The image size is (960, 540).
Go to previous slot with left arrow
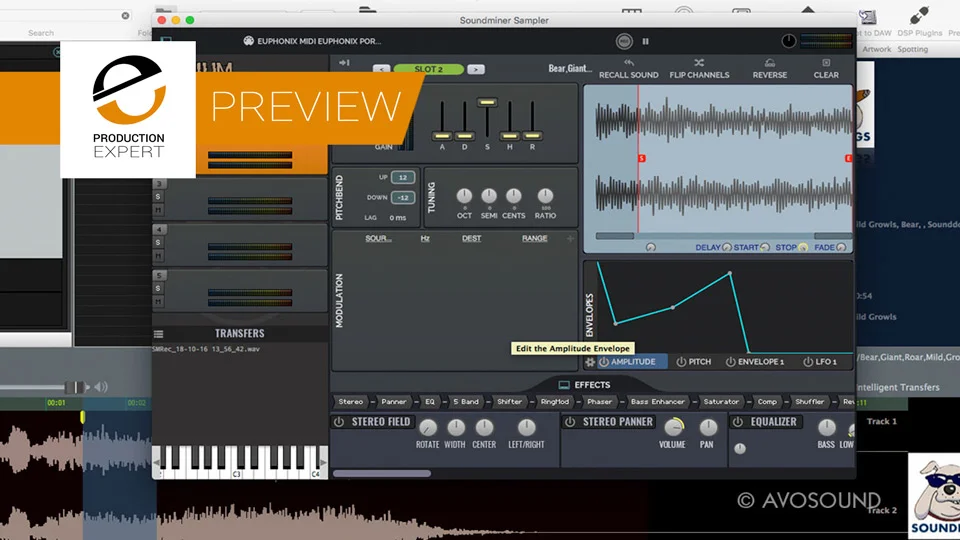[x=381, y=69]
